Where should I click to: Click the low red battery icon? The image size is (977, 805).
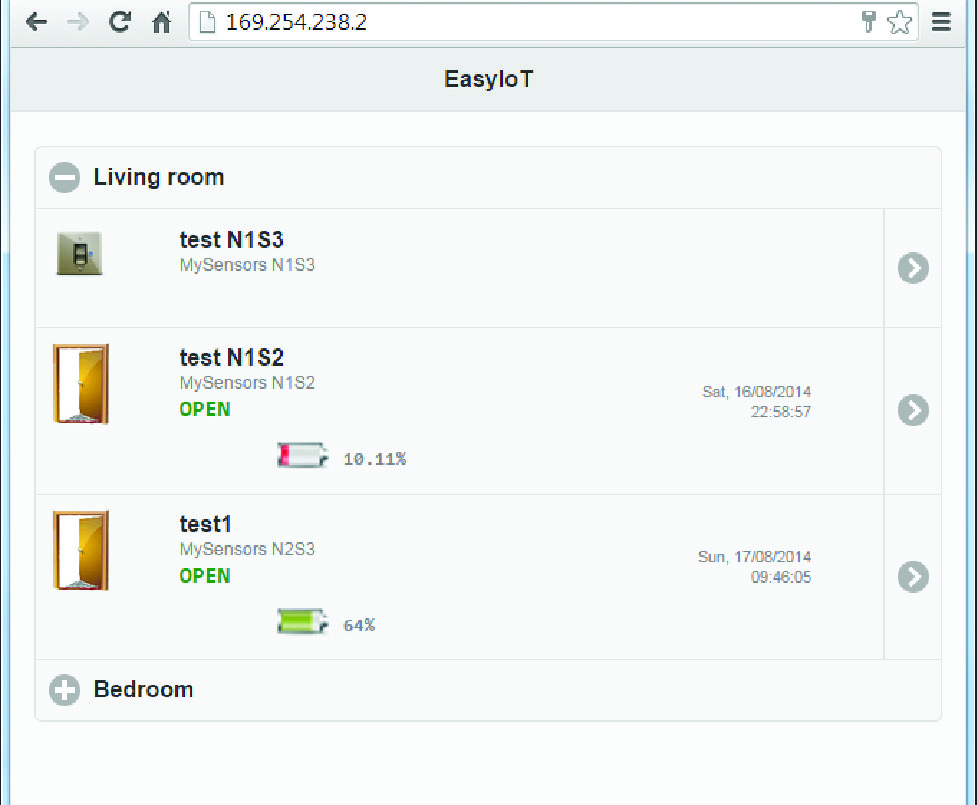303,455
